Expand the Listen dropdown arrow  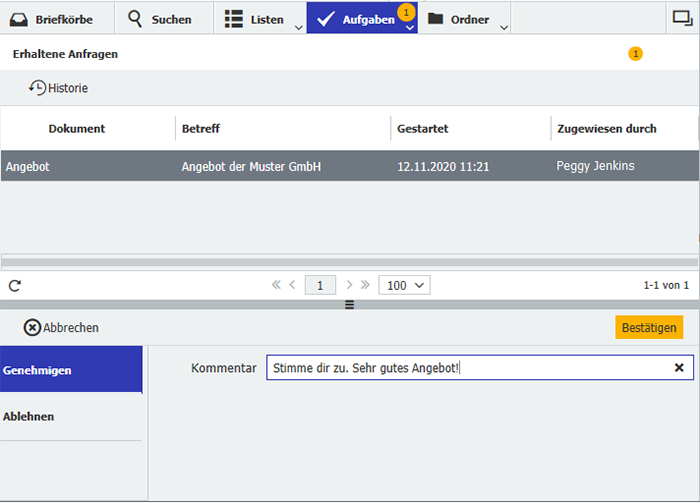(298, 27)
